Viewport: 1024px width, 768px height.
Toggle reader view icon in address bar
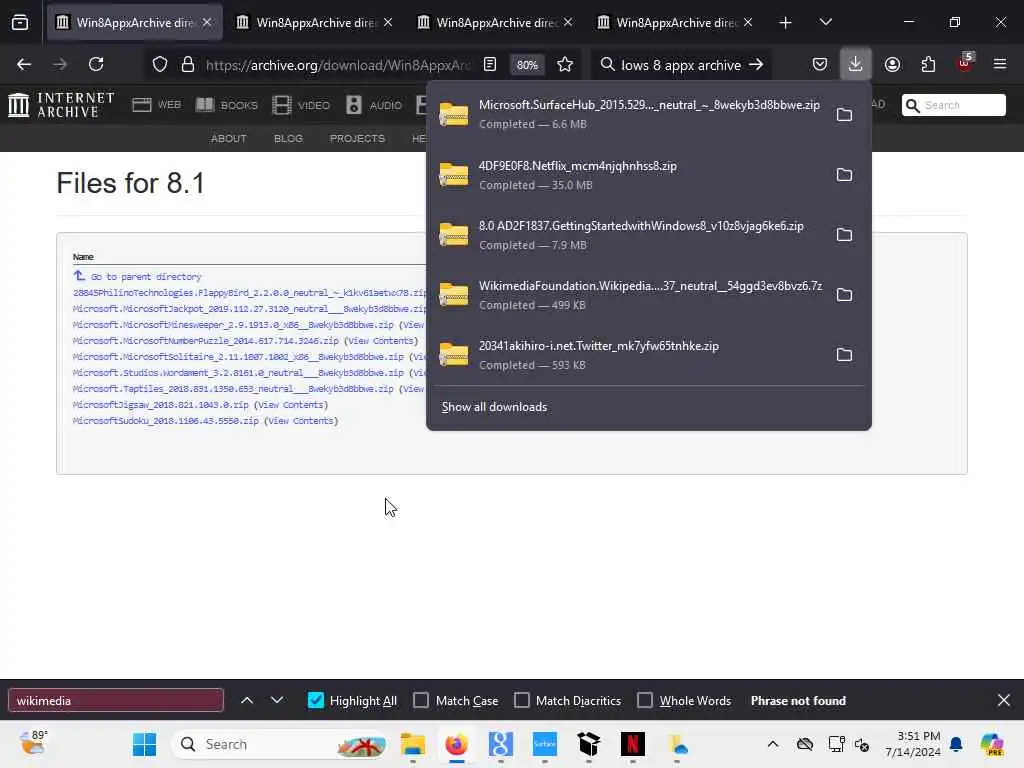tap(490, 64)
